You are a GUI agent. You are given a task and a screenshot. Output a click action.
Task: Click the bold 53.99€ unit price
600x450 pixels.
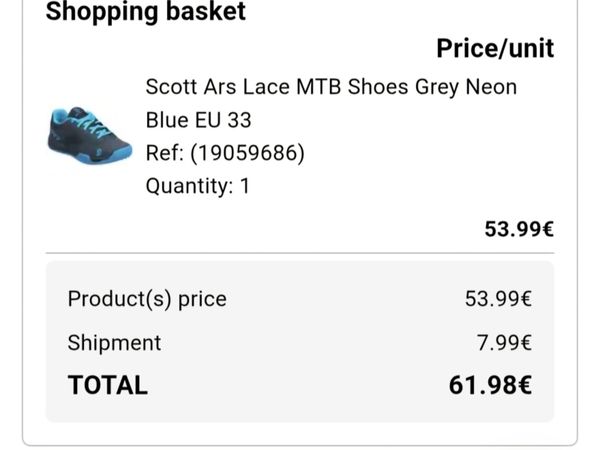coord(519,229)
